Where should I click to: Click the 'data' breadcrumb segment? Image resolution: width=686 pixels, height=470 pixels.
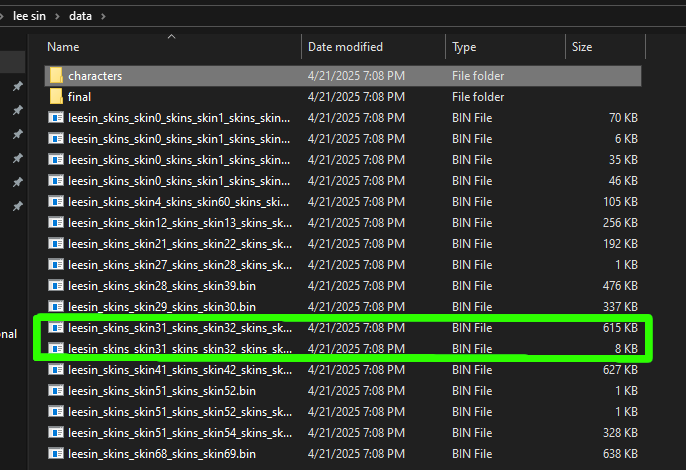[x=80, y=16]
